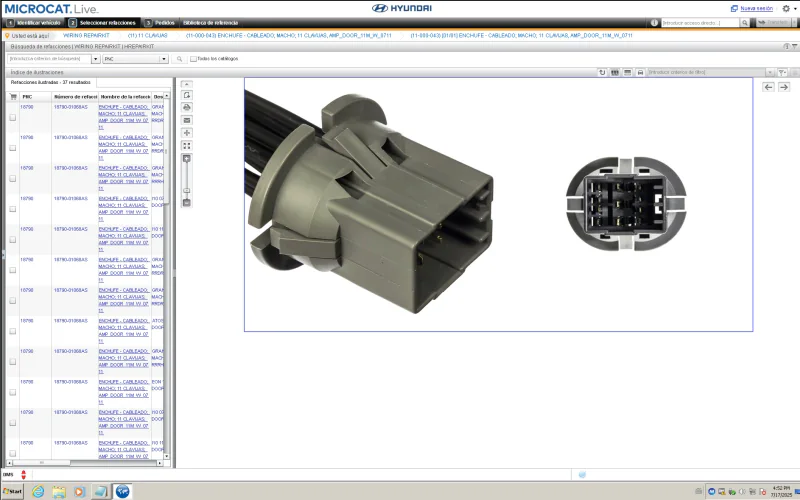Go to the next illustration arrow

pos(784,87)
